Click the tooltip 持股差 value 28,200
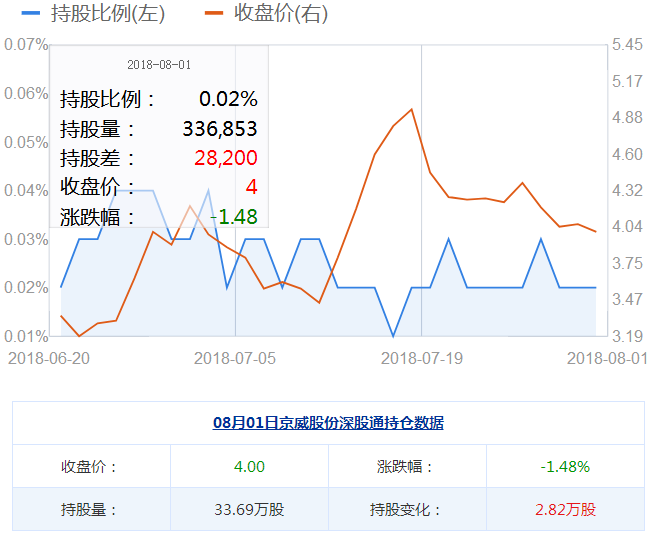Viewport: 650px width, 533px height. tap(226, 158)
